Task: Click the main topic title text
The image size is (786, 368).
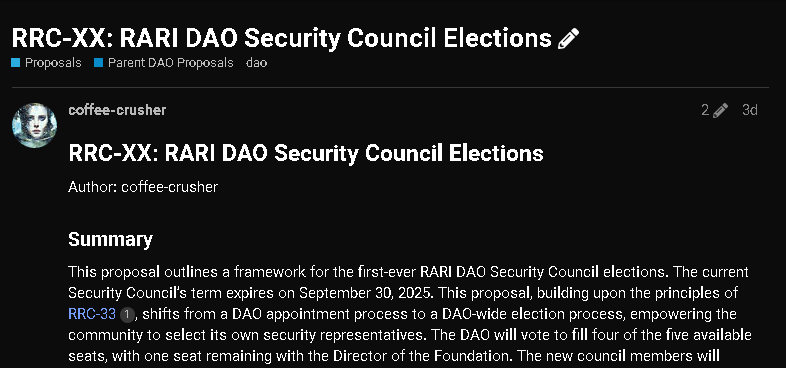Action: [281, 38]
